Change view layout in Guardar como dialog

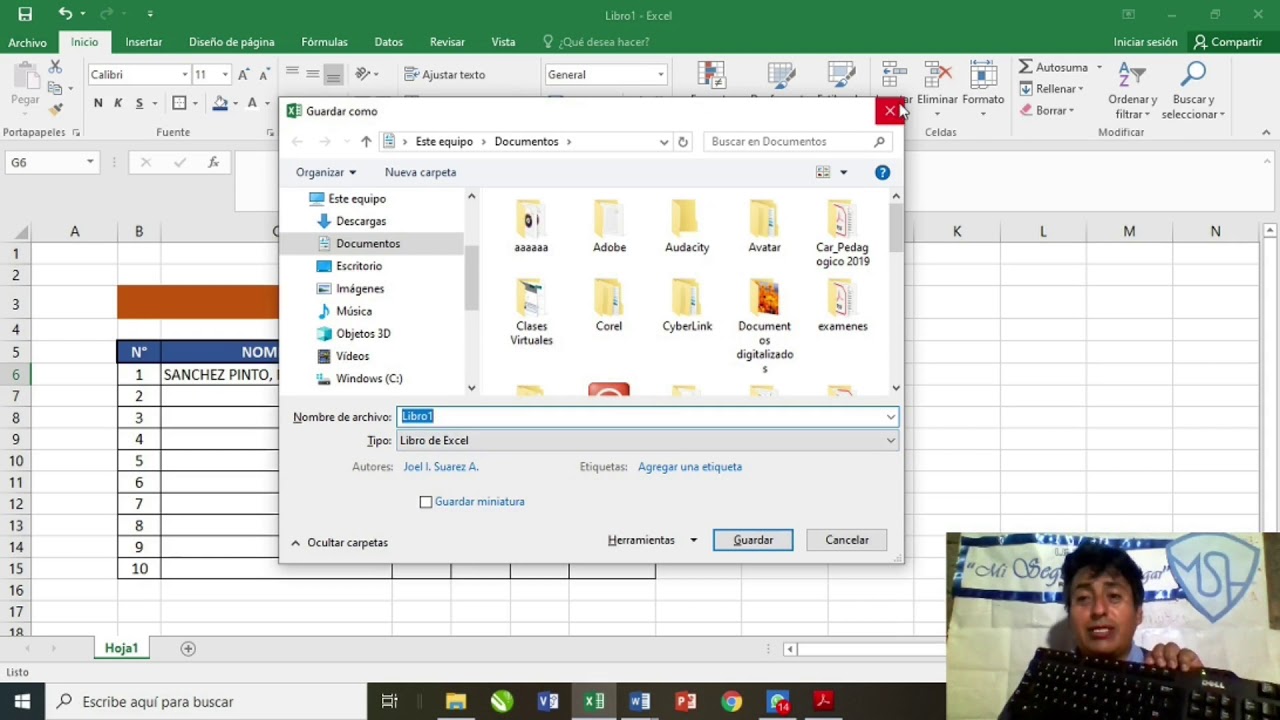pos(823,173)
